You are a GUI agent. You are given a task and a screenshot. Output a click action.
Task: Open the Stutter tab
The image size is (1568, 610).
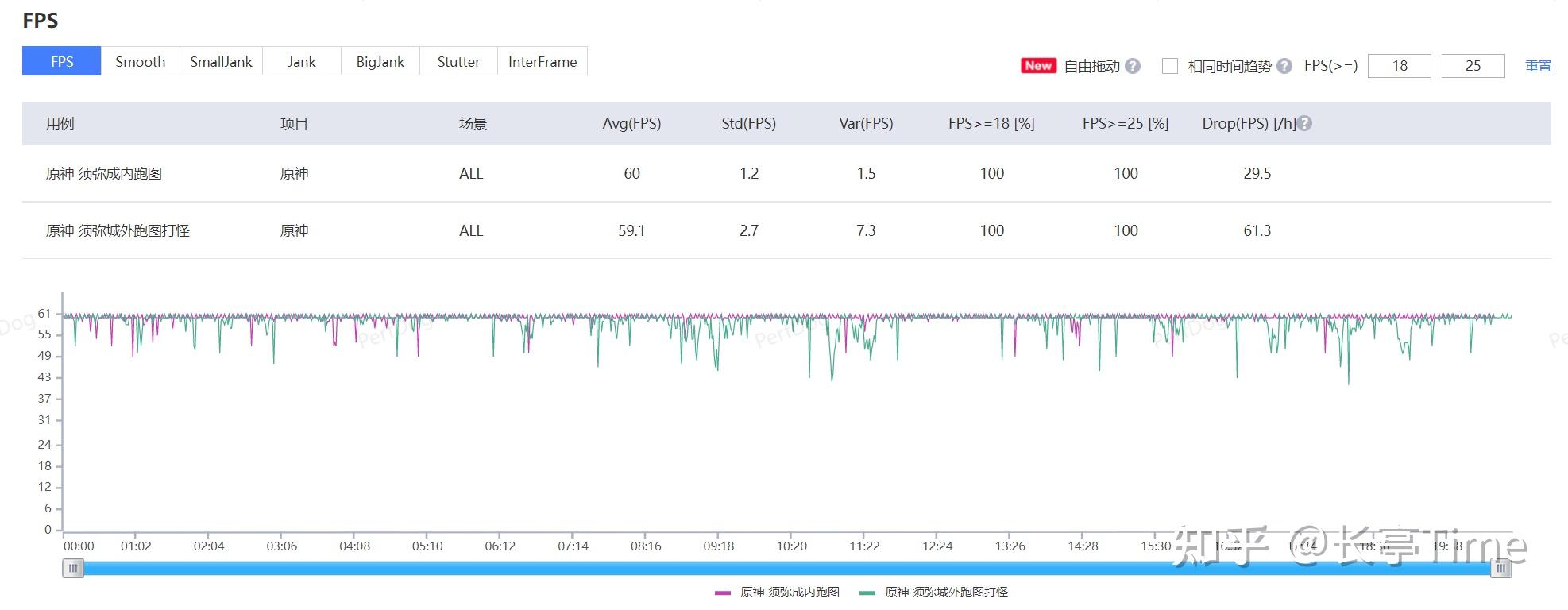tap(458, 61)
